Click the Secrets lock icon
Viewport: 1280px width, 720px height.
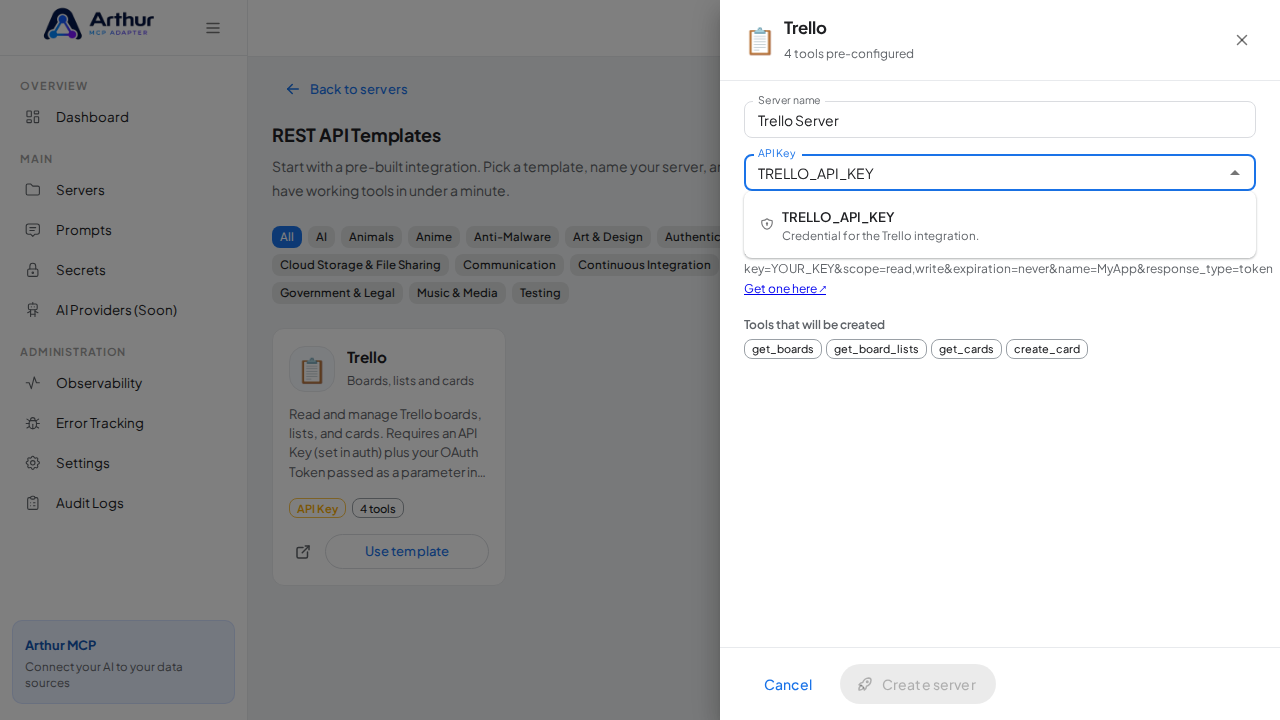(33, 270)
